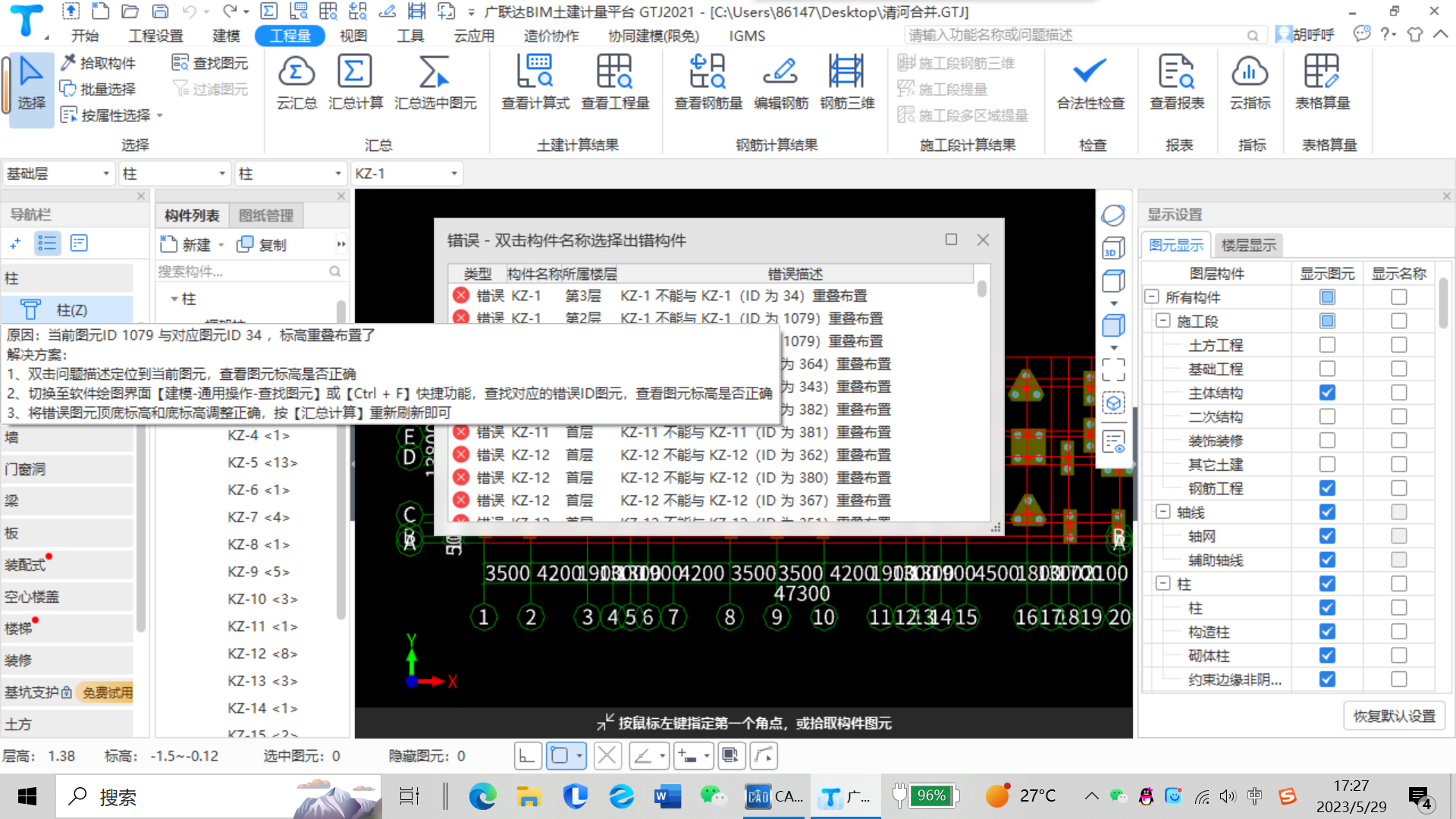Open 查看计算式 formula viewer
Screen dimensions: 1456x819
tap(535, 82)
